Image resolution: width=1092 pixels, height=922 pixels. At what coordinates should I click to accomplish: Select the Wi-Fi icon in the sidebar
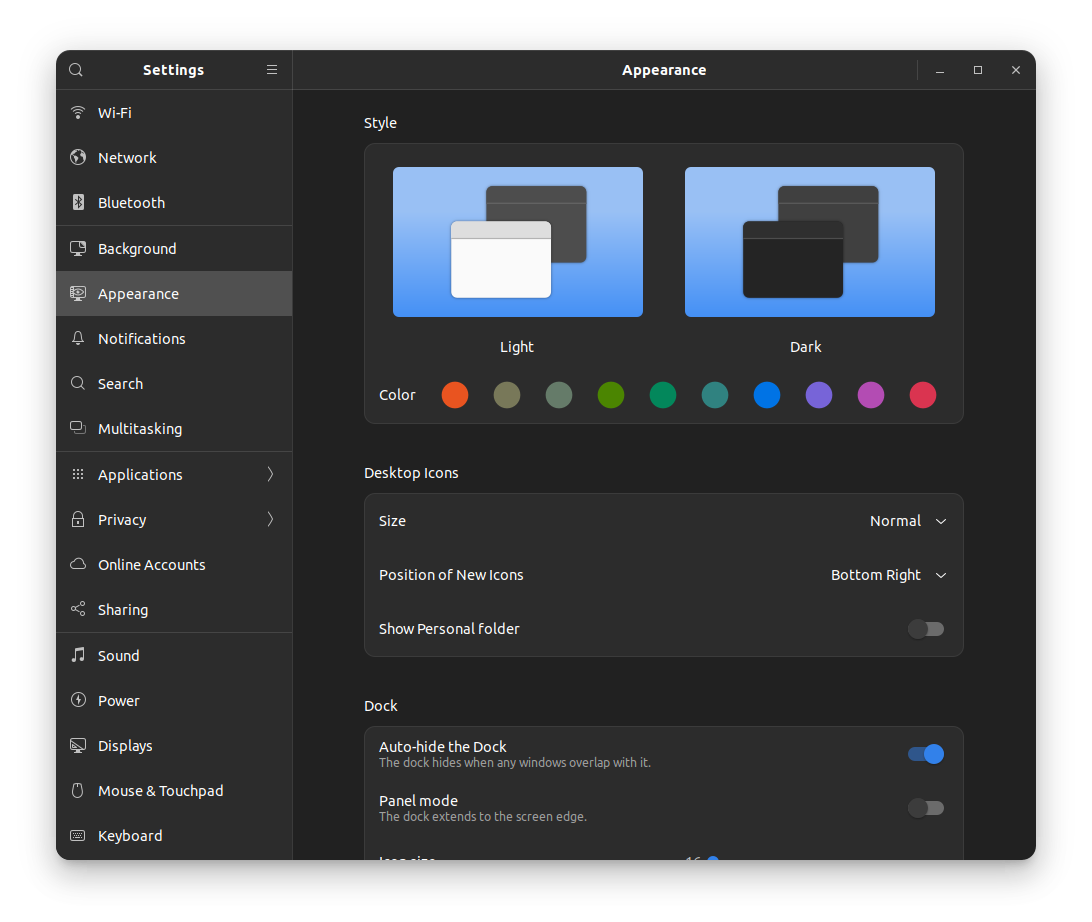78,112
